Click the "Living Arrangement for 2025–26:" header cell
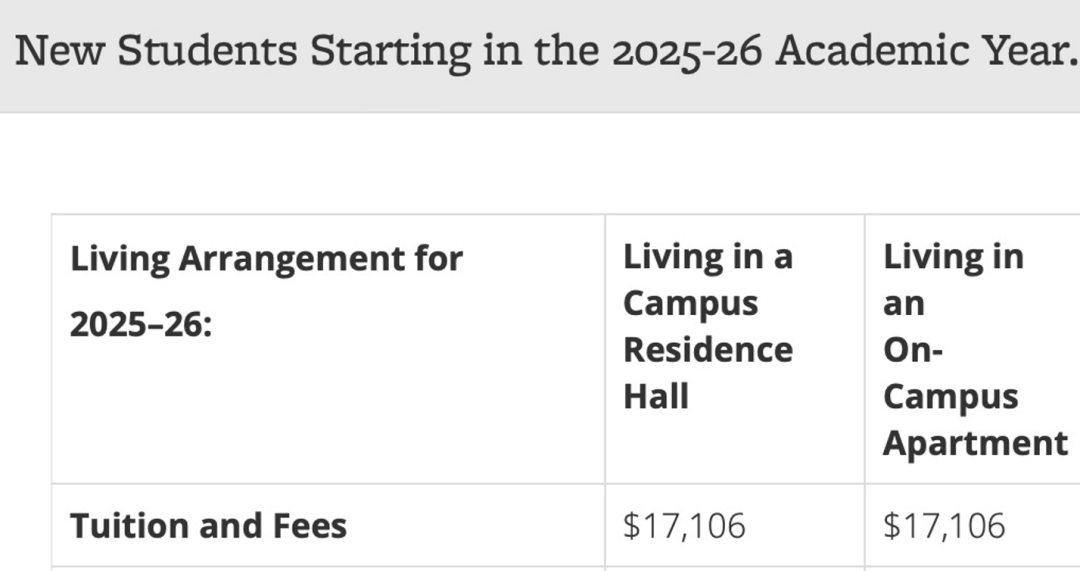 click(329, 349)
